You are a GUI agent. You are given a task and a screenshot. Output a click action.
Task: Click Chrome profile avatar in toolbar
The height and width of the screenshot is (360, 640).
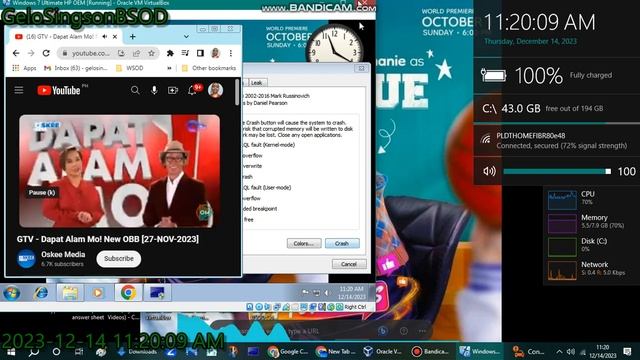(x=216, y=53)
